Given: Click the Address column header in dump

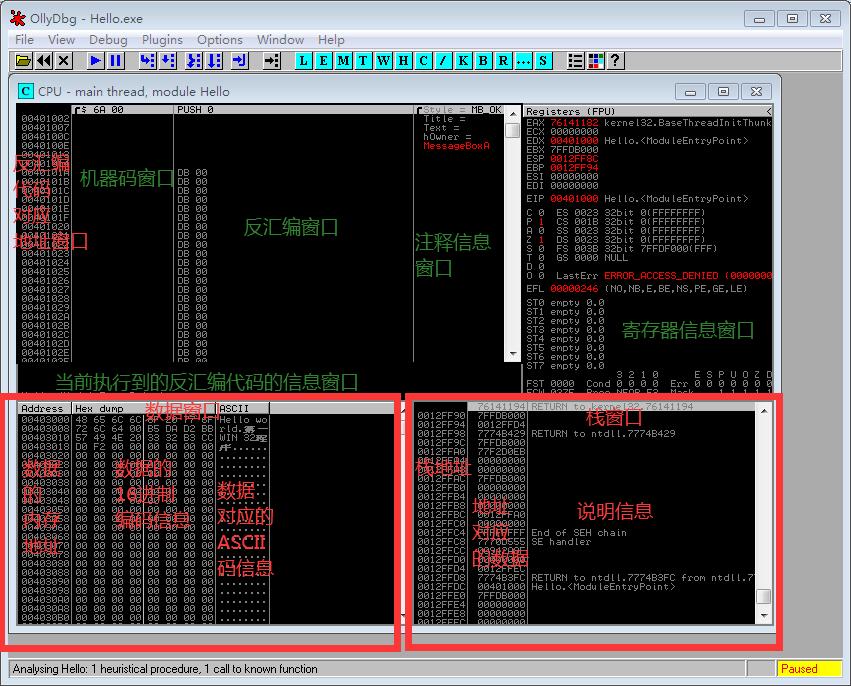Looking at the screenshot, I should pos(45,408).
